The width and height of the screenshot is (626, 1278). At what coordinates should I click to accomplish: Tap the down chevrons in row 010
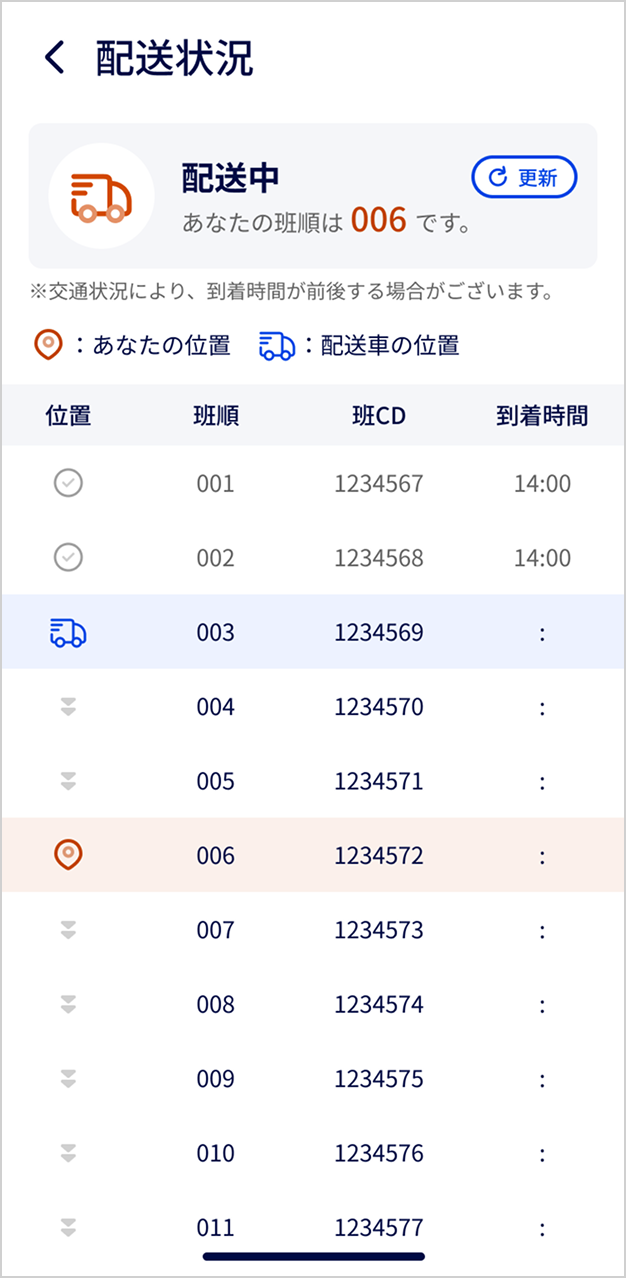[x=68, y=1153]
